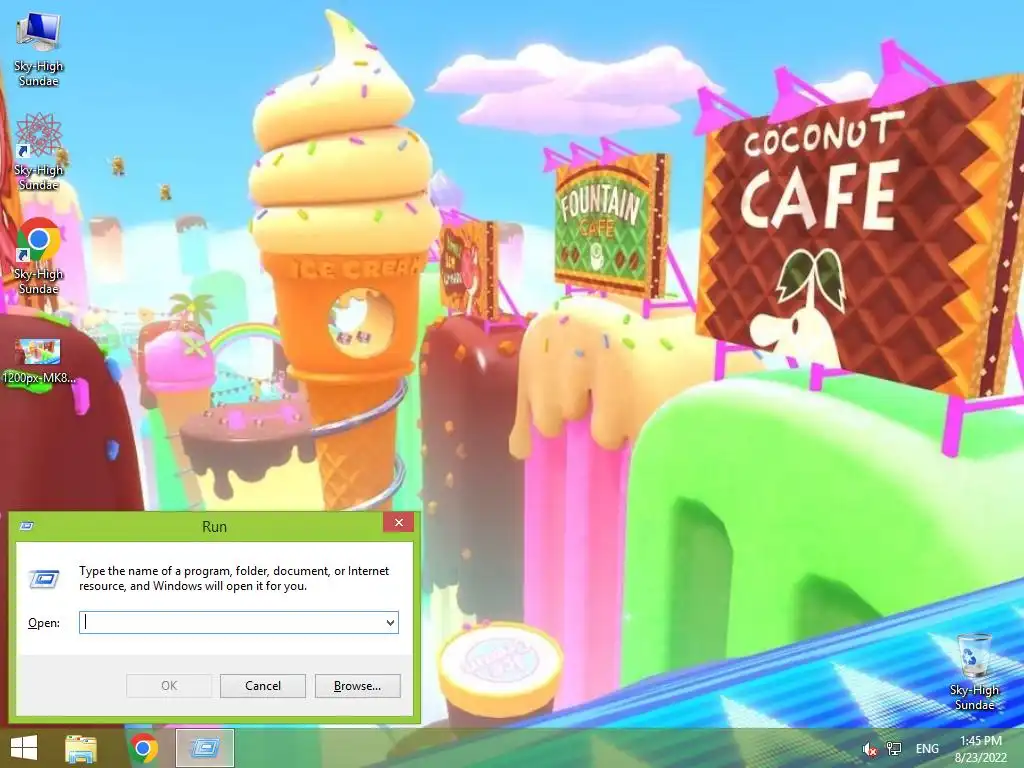The height and width of the screenshot is (768, 1024).
Task: Open the computer-shaped Sky-High Sundae desktop icon
Action: 39,49
